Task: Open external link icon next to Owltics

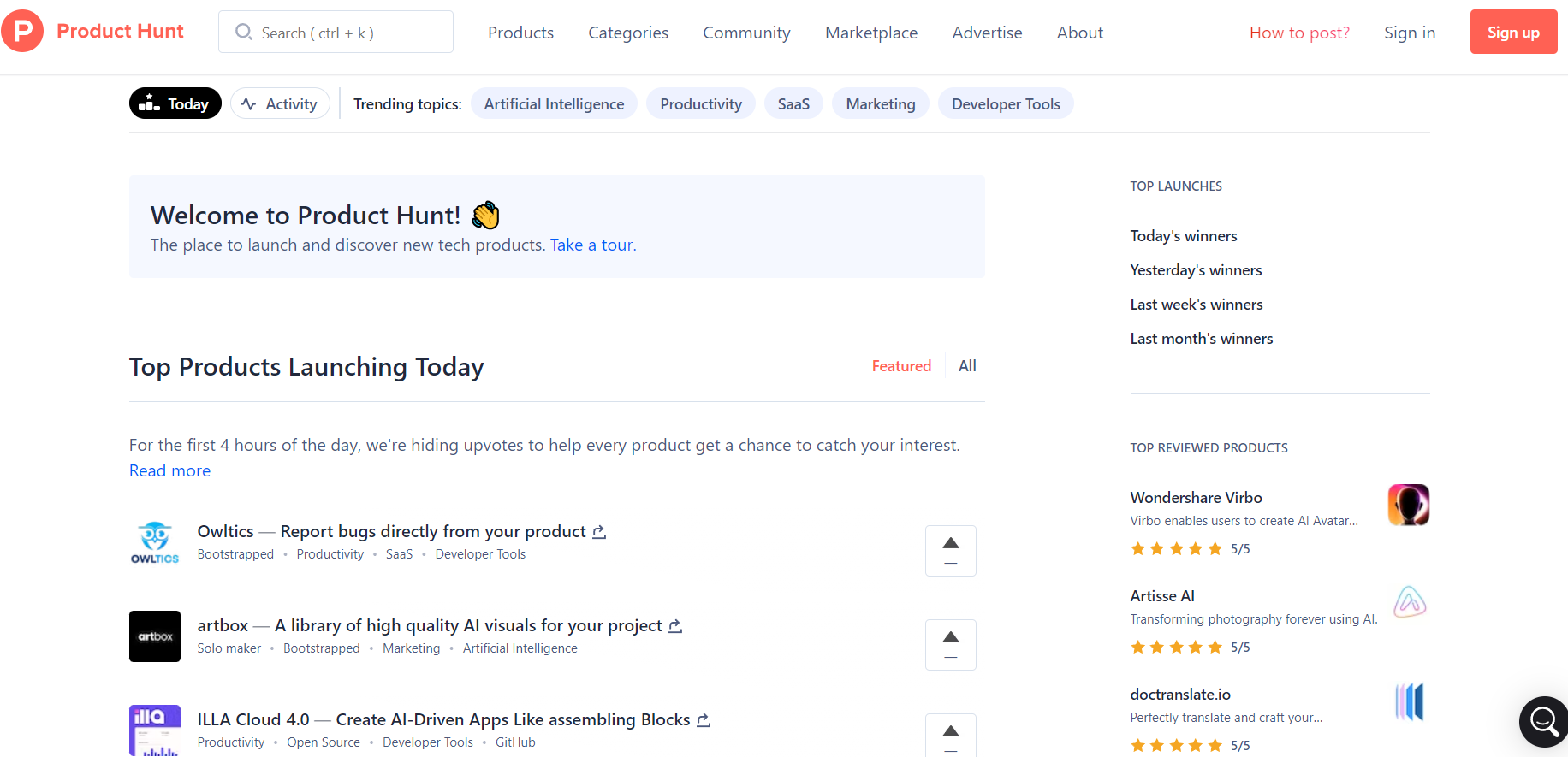Action: (599, 532)
